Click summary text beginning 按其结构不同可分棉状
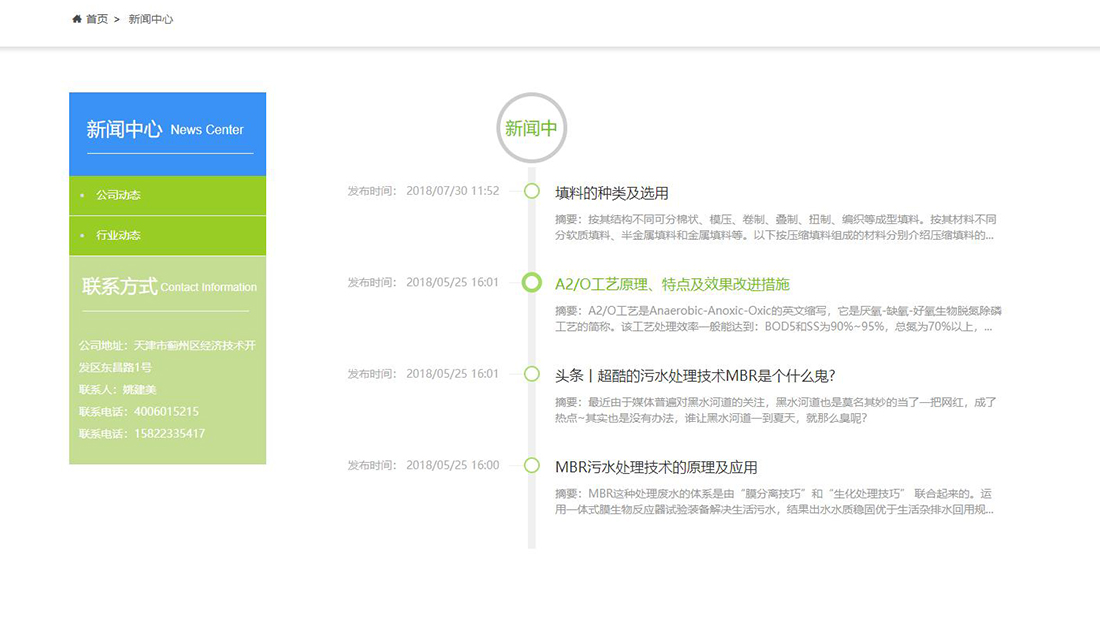The image size is (1100, 618). (x=775, y=227)
